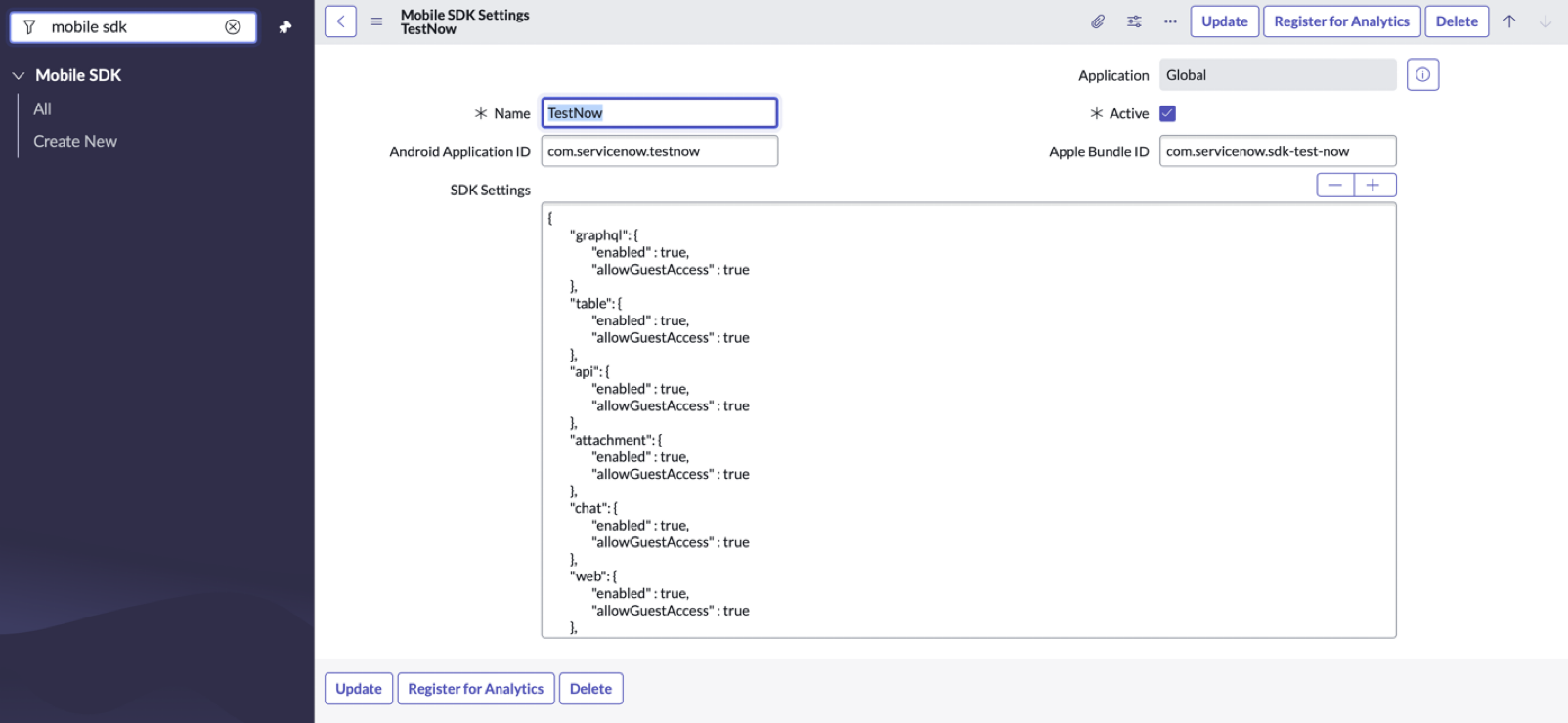
Task: Open All under Mobile SDK
Action: (42, 109)
